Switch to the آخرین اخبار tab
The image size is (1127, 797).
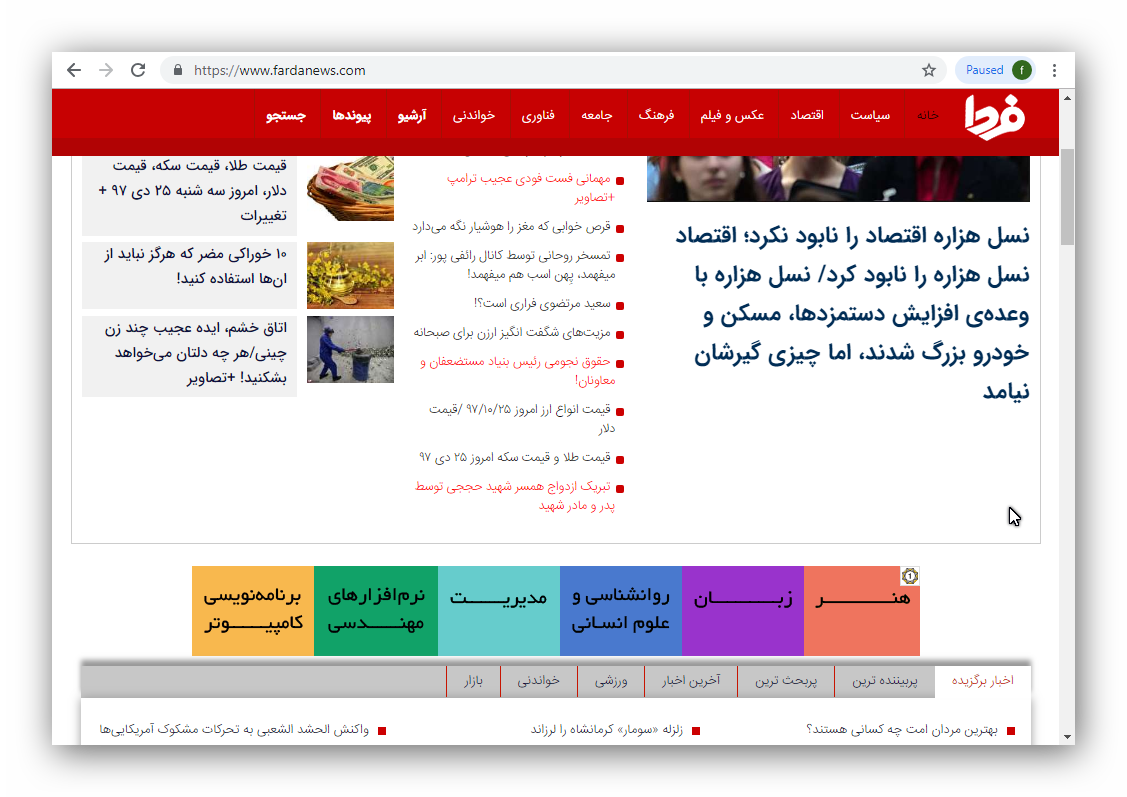(692, 681)
